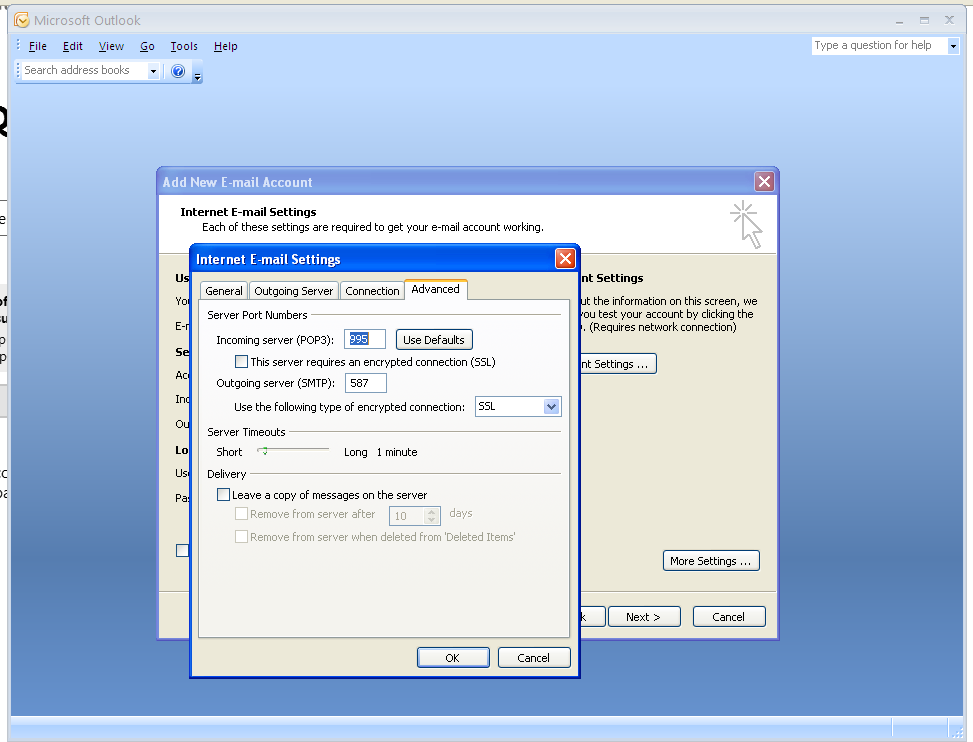Select the Advanced tab

(x=436, y=289)
